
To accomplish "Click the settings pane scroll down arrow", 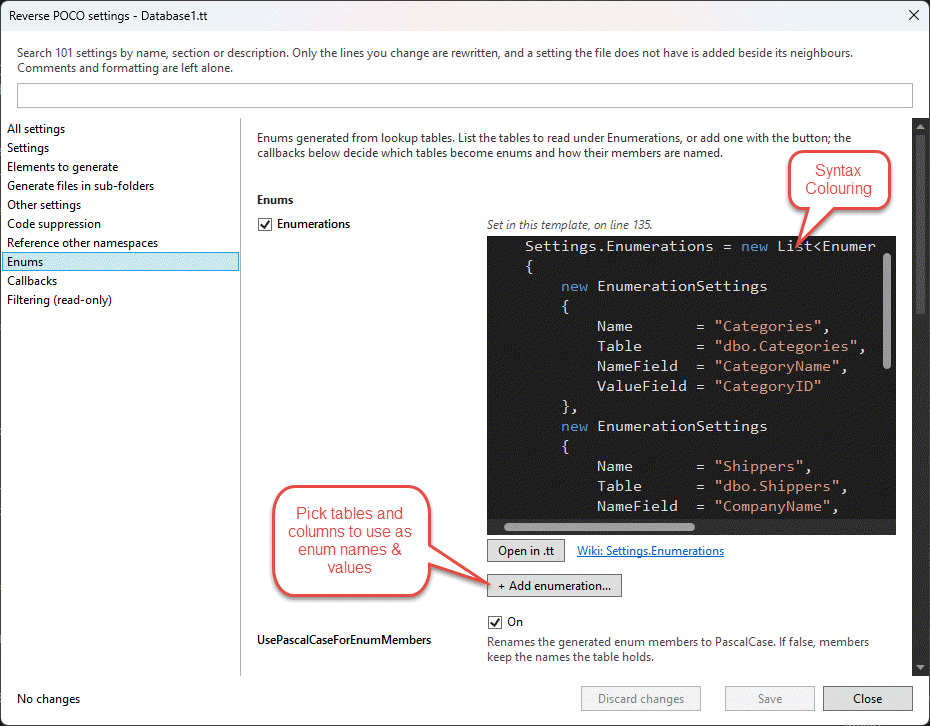I will pyautogui.click(x=920, y=667).
